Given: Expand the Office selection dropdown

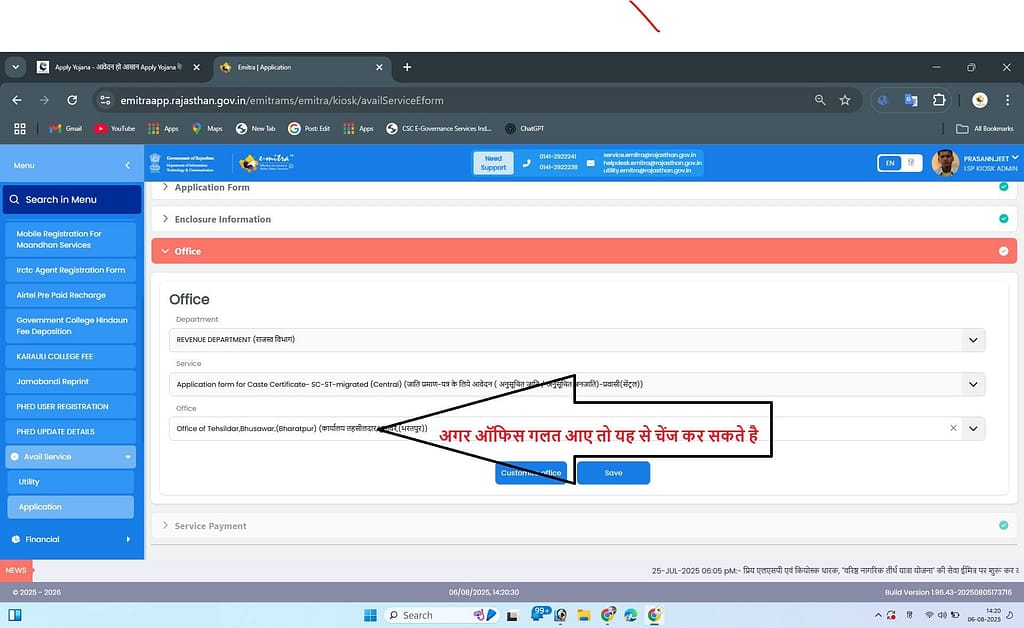Looking at the screenshot, I should coord(972,428).
